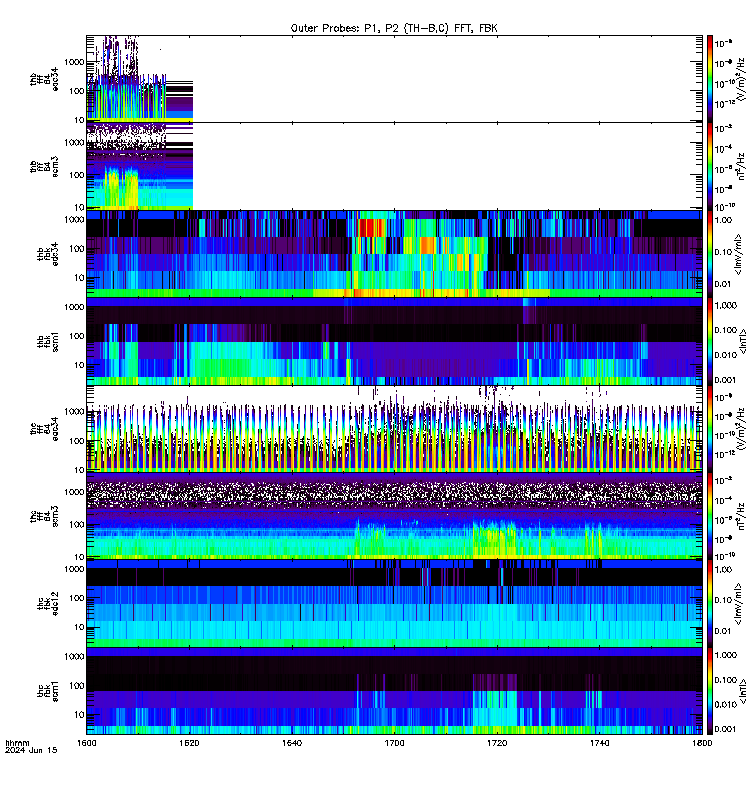Click the 10 tick label of thb fbk scm1 axis
The image size is (750, 800).
click(x=80, y=365)
